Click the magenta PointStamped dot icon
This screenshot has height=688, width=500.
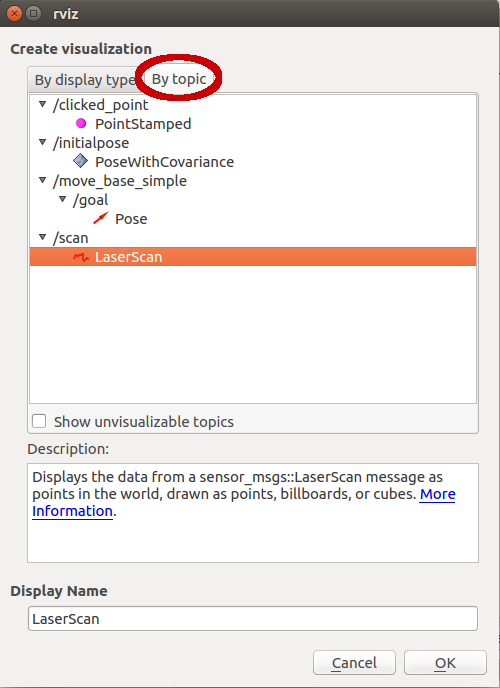pyautogui.click(x=81, y=123)
